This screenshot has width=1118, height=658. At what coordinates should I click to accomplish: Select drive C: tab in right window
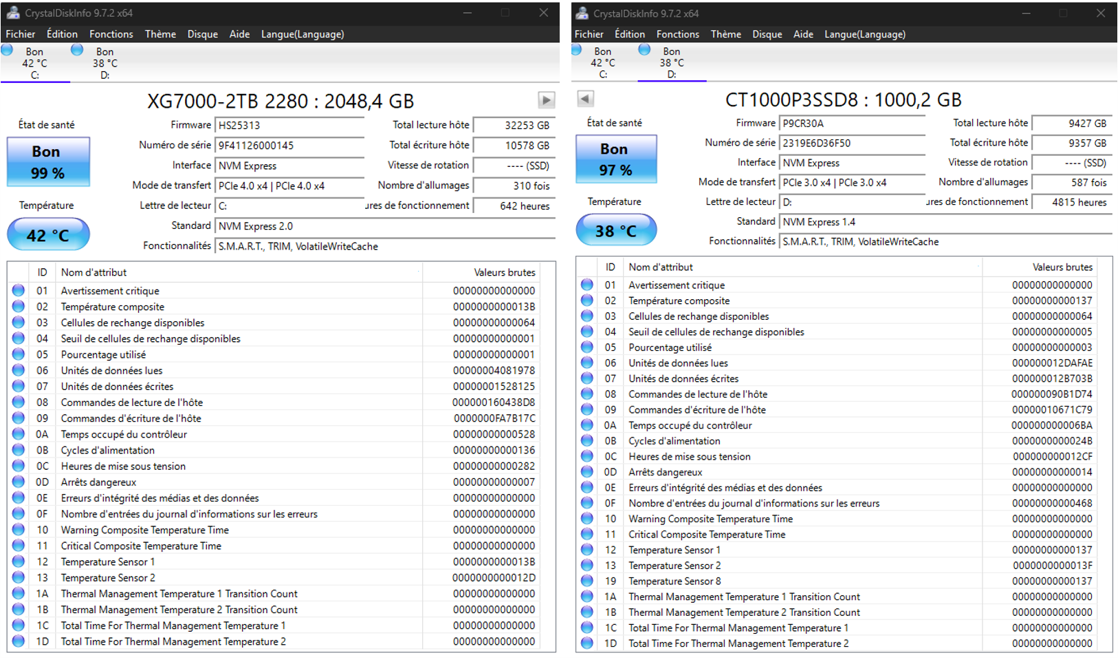pos(602,63)
